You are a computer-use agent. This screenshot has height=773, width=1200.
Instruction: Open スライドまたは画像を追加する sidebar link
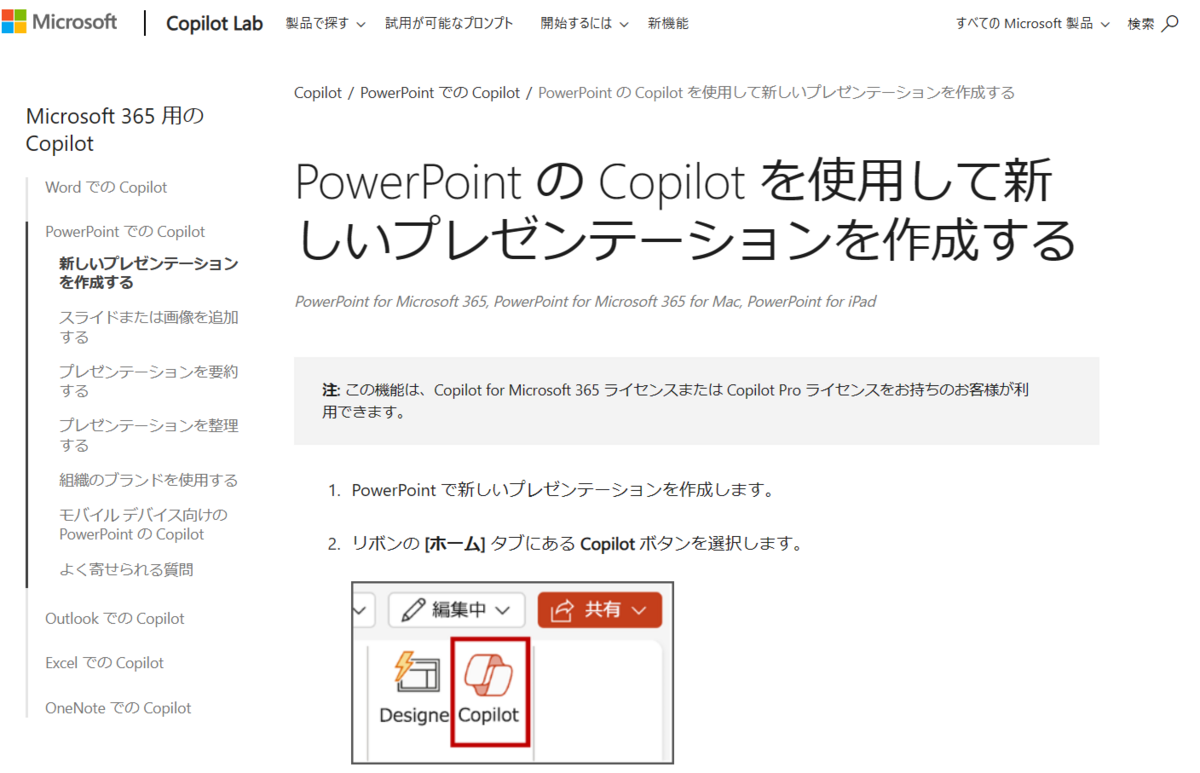tap(149, 327)
